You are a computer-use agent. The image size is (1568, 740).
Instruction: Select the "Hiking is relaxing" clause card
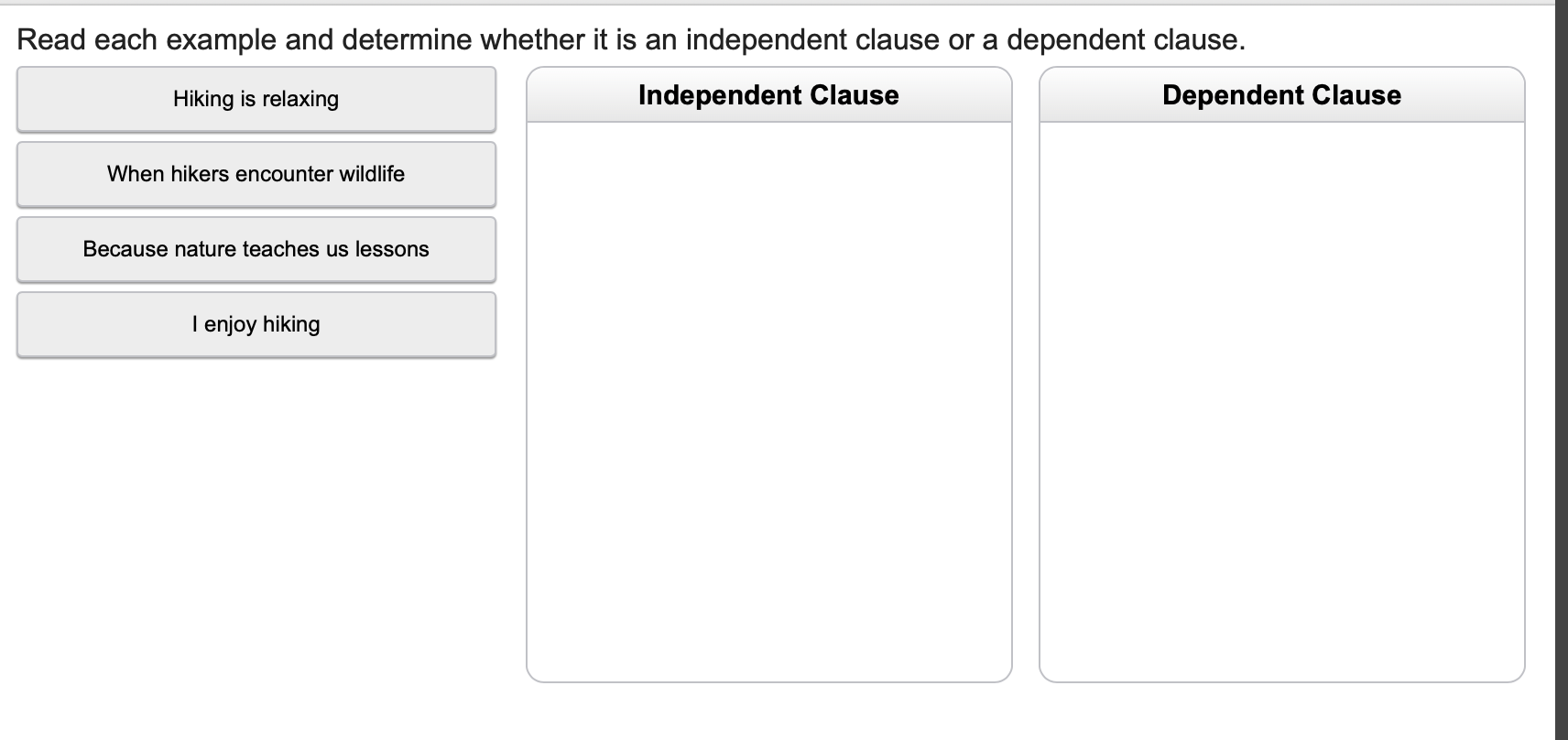[256, 98]
